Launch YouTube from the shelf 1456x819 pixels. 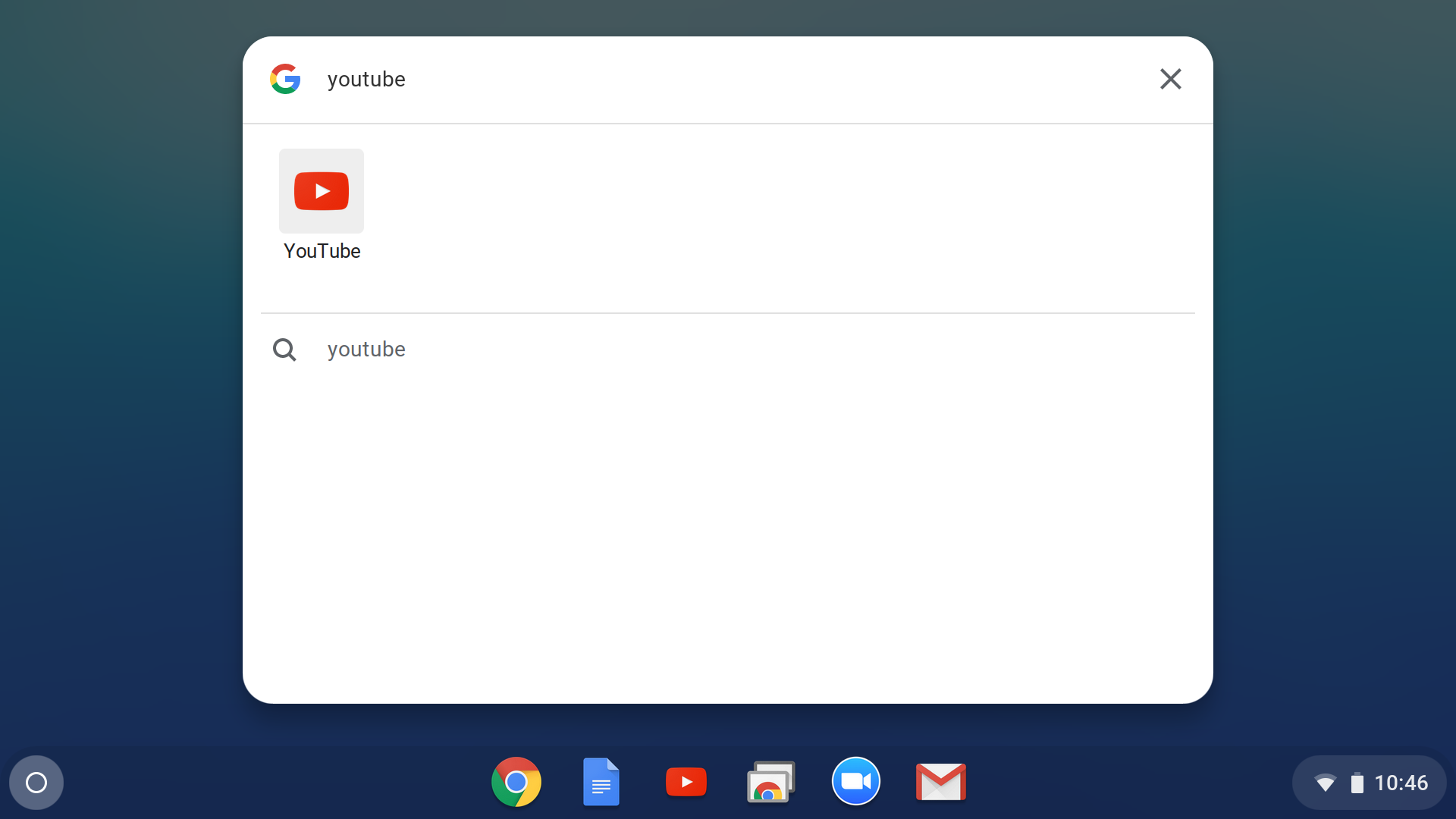coord(686,782)
